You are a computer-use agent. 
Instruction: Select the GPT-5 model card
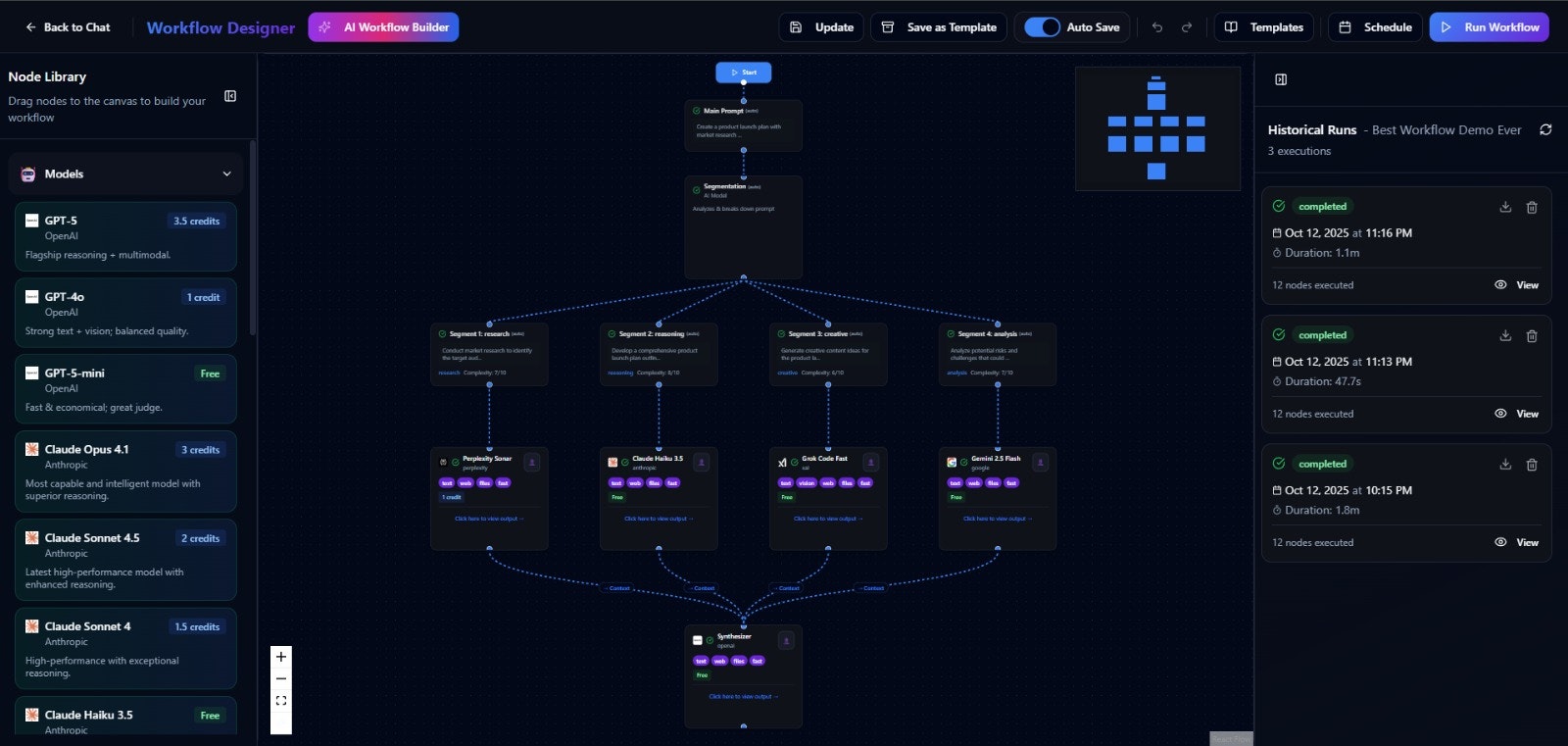[x=125, y=236]
